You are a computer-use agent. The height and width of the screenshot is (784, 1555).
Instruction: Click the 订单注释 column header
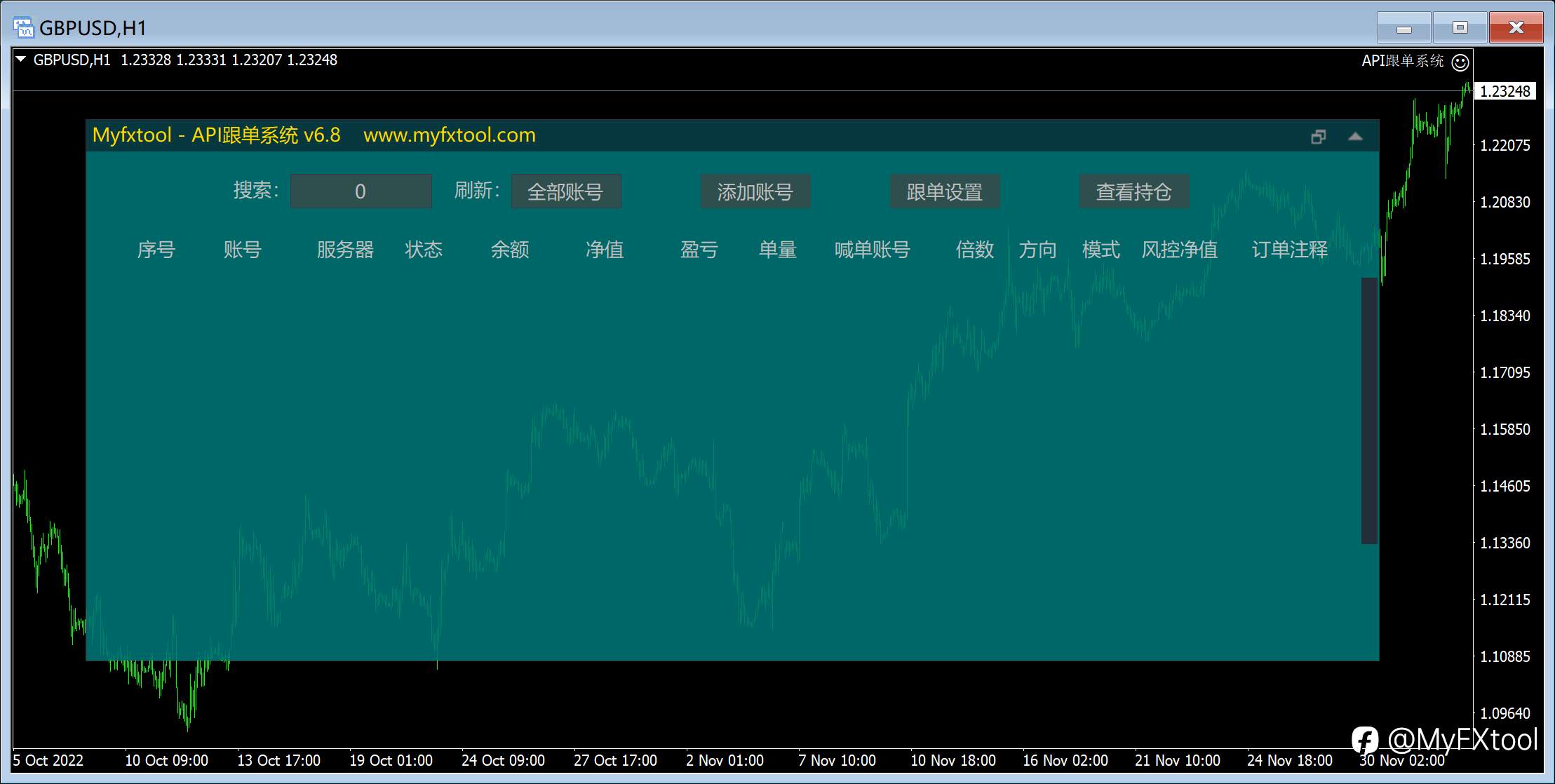[1290, 250]
